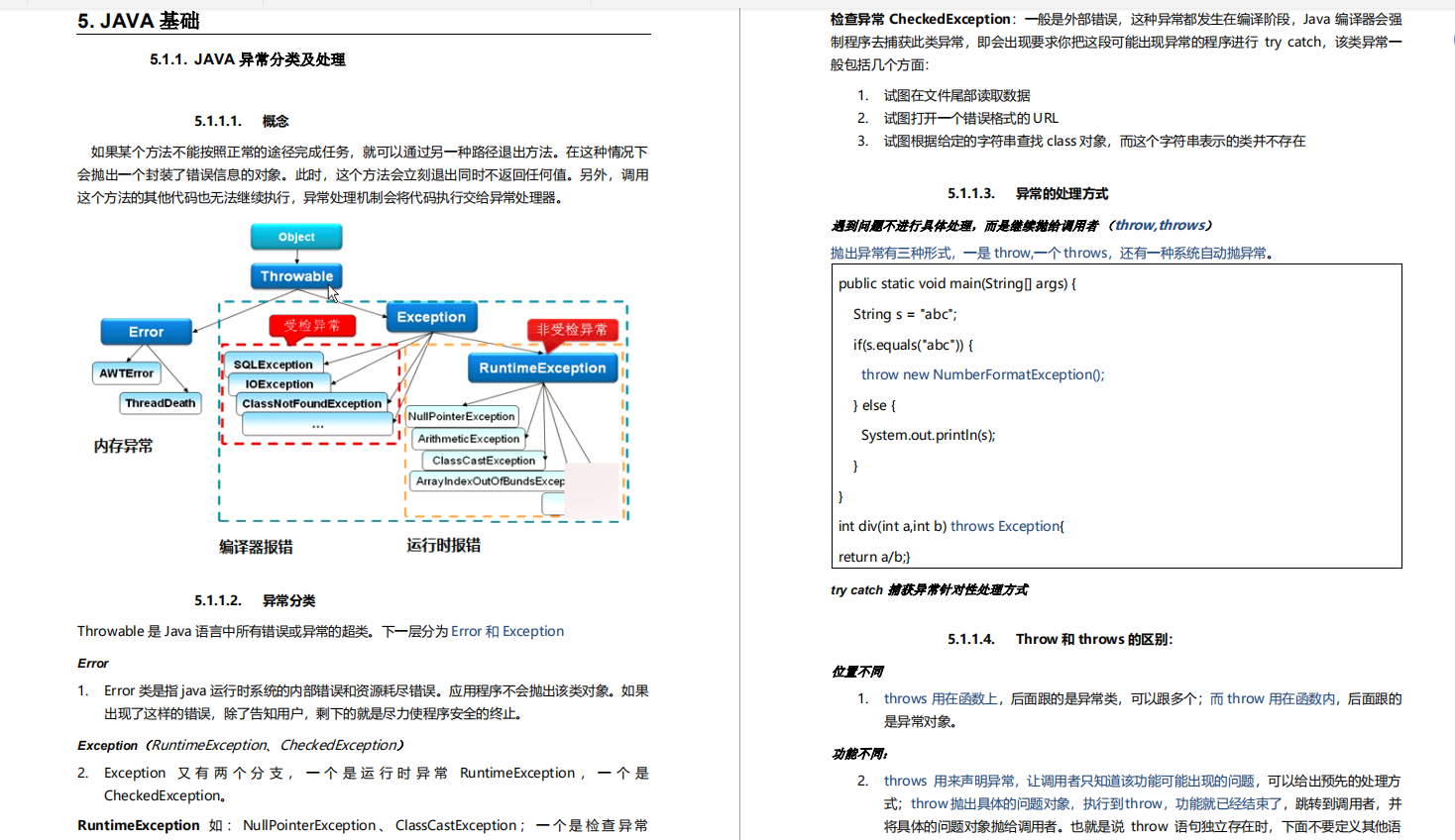Click the blue 'Error 和 Exception' text
This screenshot has width=1455, height=840.
tap(507, 631)
